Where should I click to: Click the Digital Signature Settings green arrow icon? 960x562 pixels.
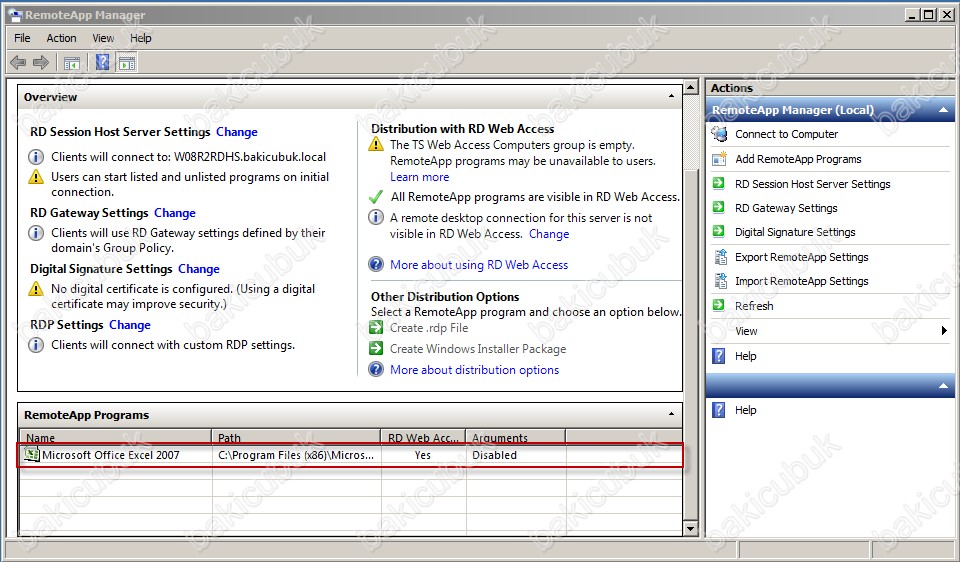coord(718,231)
